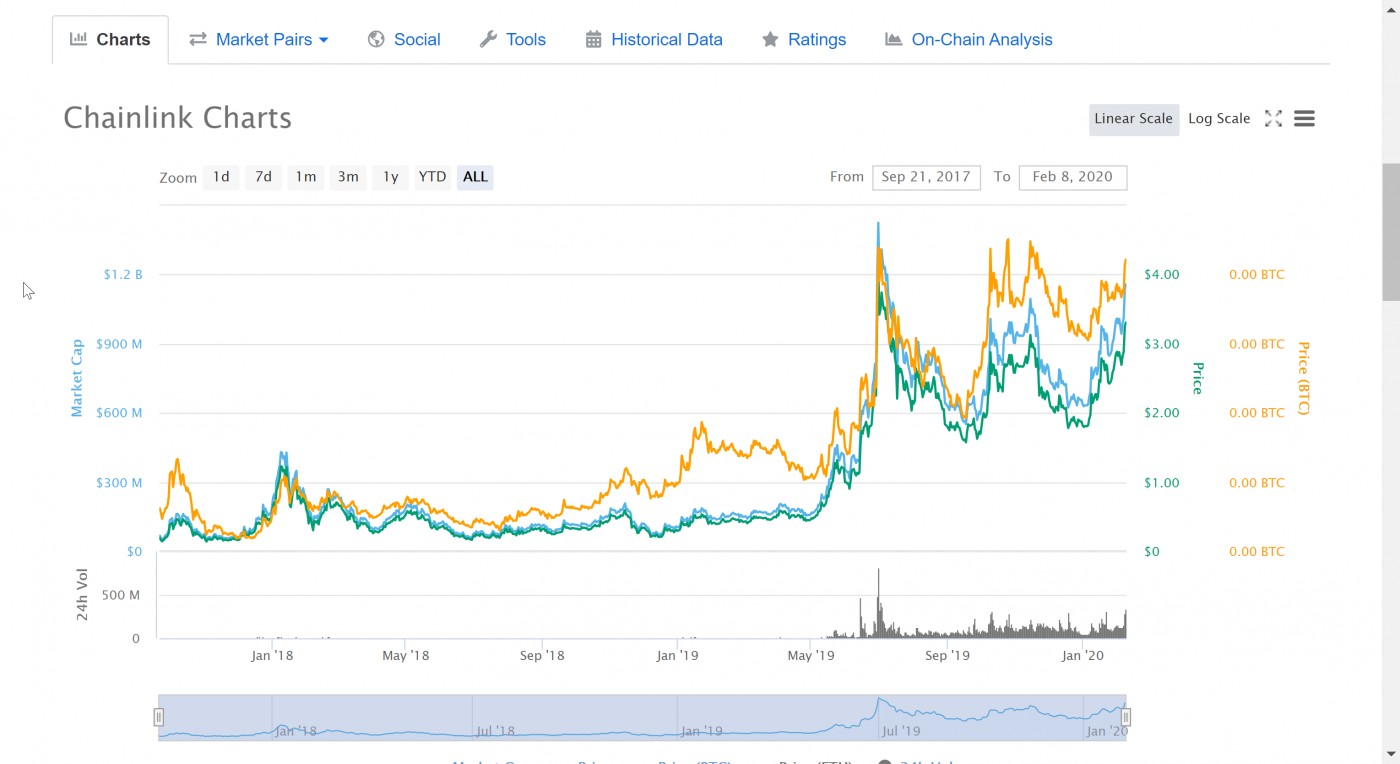Open the Market Pairs dropdown tab
The image size is (1400, 764).
258,40
